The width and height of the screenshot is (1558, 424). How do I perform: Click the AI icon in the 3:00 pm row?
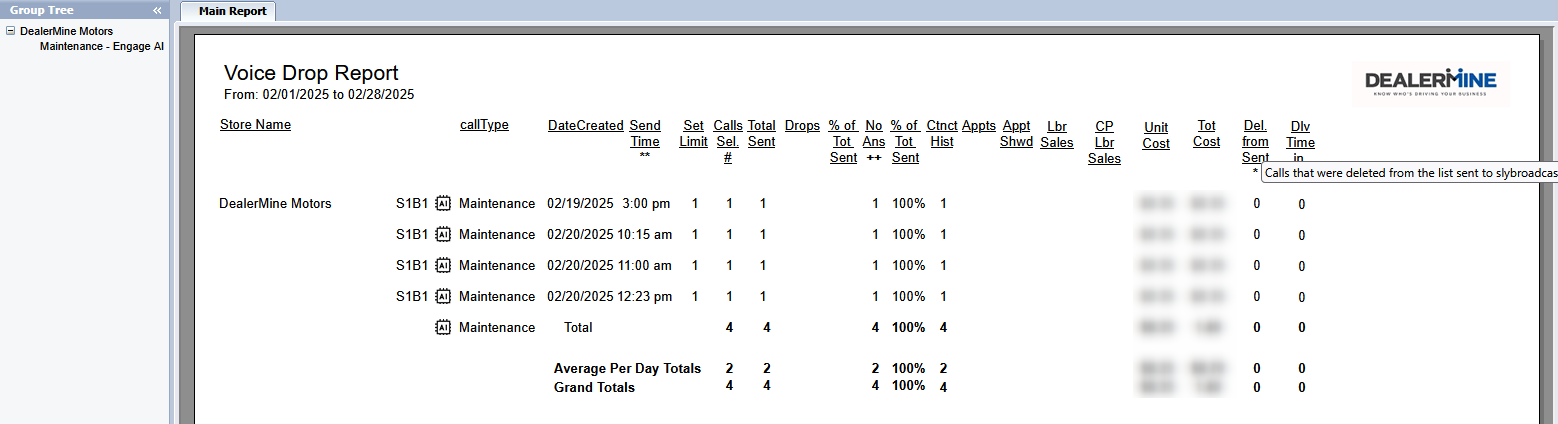tap(444, 203)
